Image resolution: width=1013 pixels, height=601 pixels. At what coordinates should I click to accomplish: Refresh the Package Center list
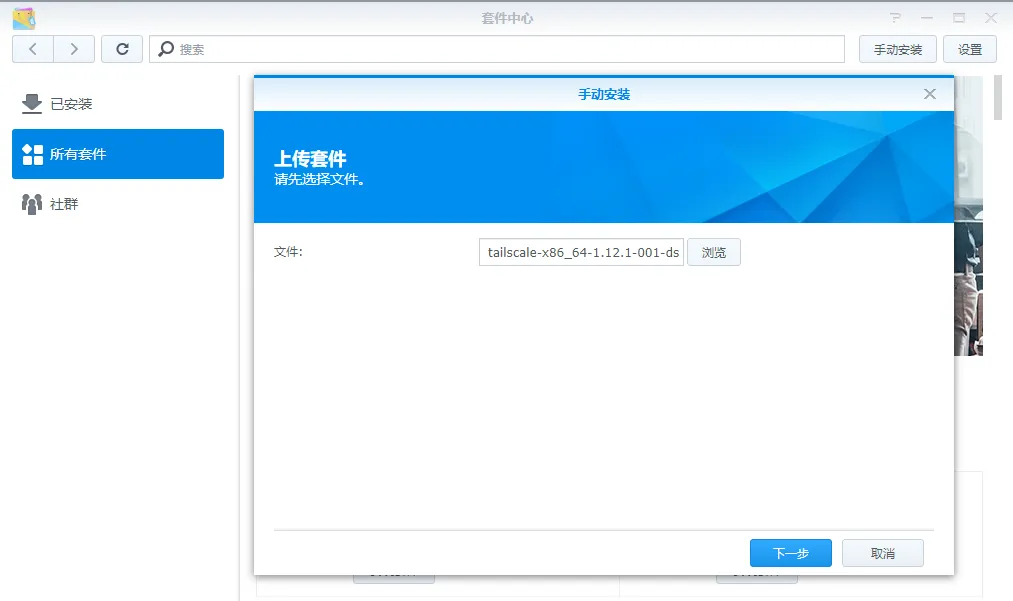(122, 49)
